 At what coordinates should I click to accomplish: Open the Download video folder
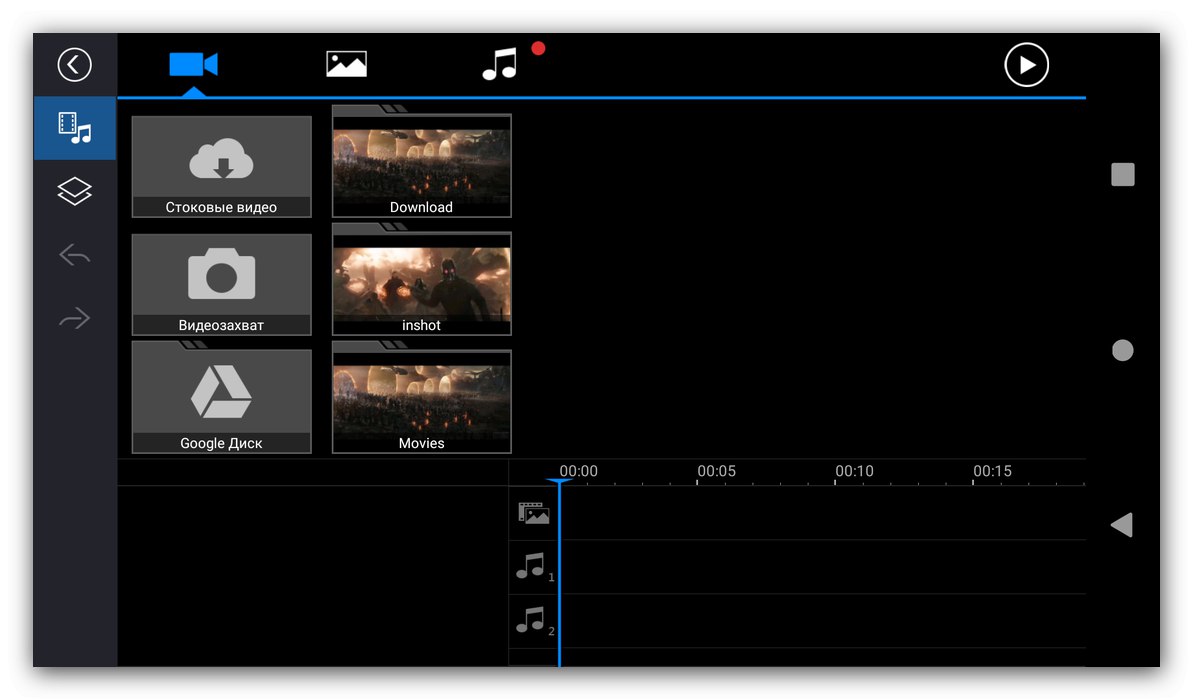click(x=422, y=162)
